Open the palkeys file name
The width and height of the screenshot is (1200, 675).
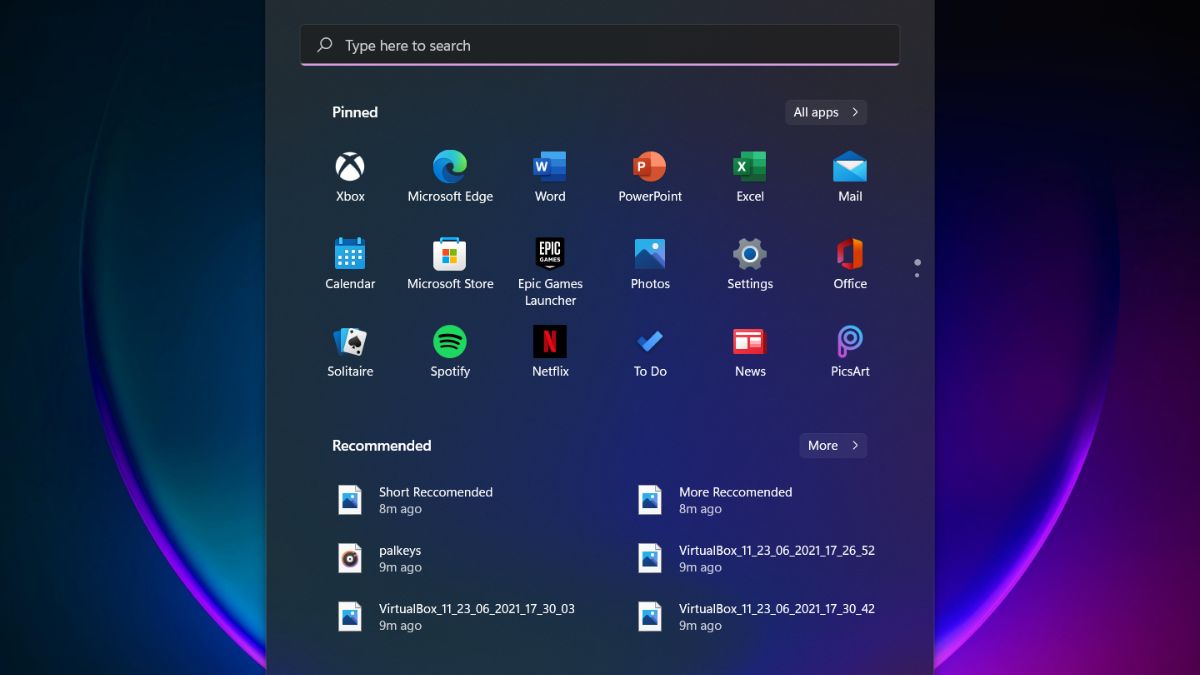point(400,550)
